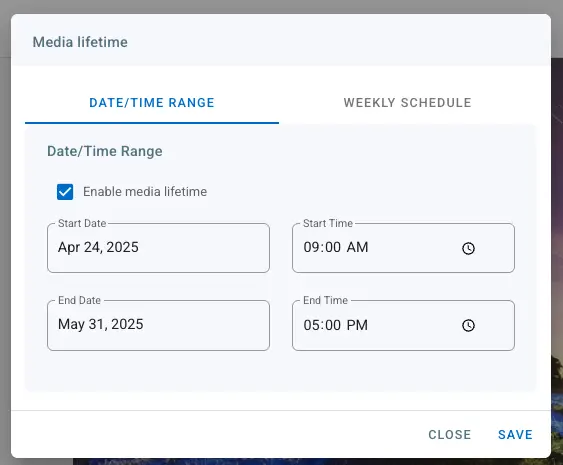Open the Start Date field showing Apr 24, 2025
The image size is (563, 465).
click(x=158, y=248)
